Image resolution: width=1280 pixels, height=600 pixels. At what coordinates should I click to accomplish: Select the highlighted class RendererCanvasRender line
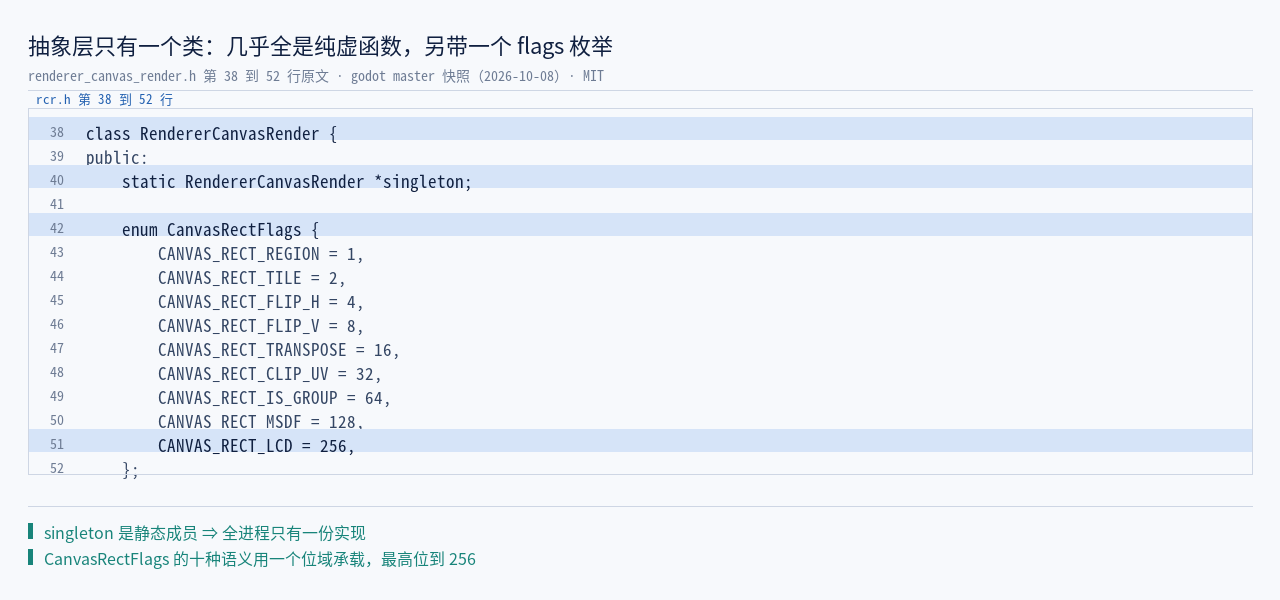(640, 129)
